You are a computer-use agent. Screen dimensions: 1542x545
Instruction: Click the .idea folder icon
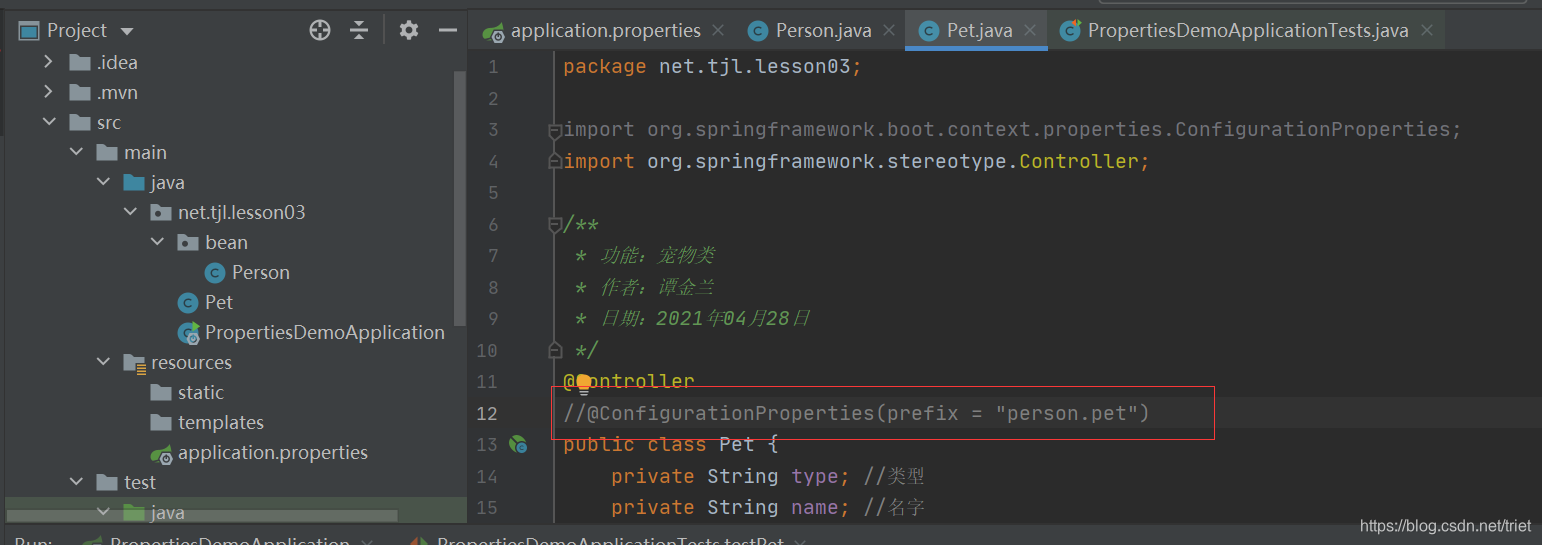[x=80, y=62]
